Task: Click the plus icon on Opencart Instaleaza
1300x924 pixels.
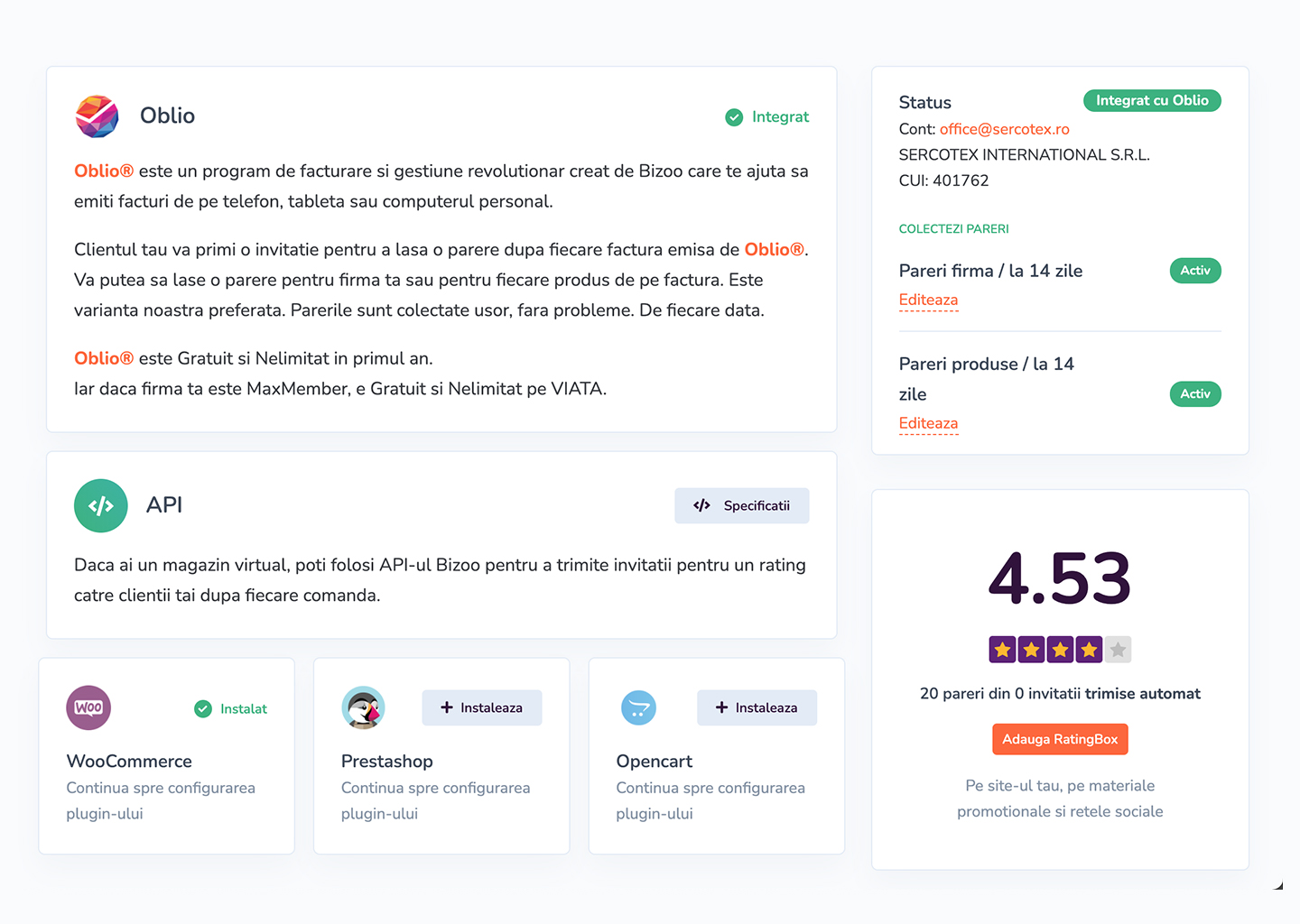Action: point(721,707)
